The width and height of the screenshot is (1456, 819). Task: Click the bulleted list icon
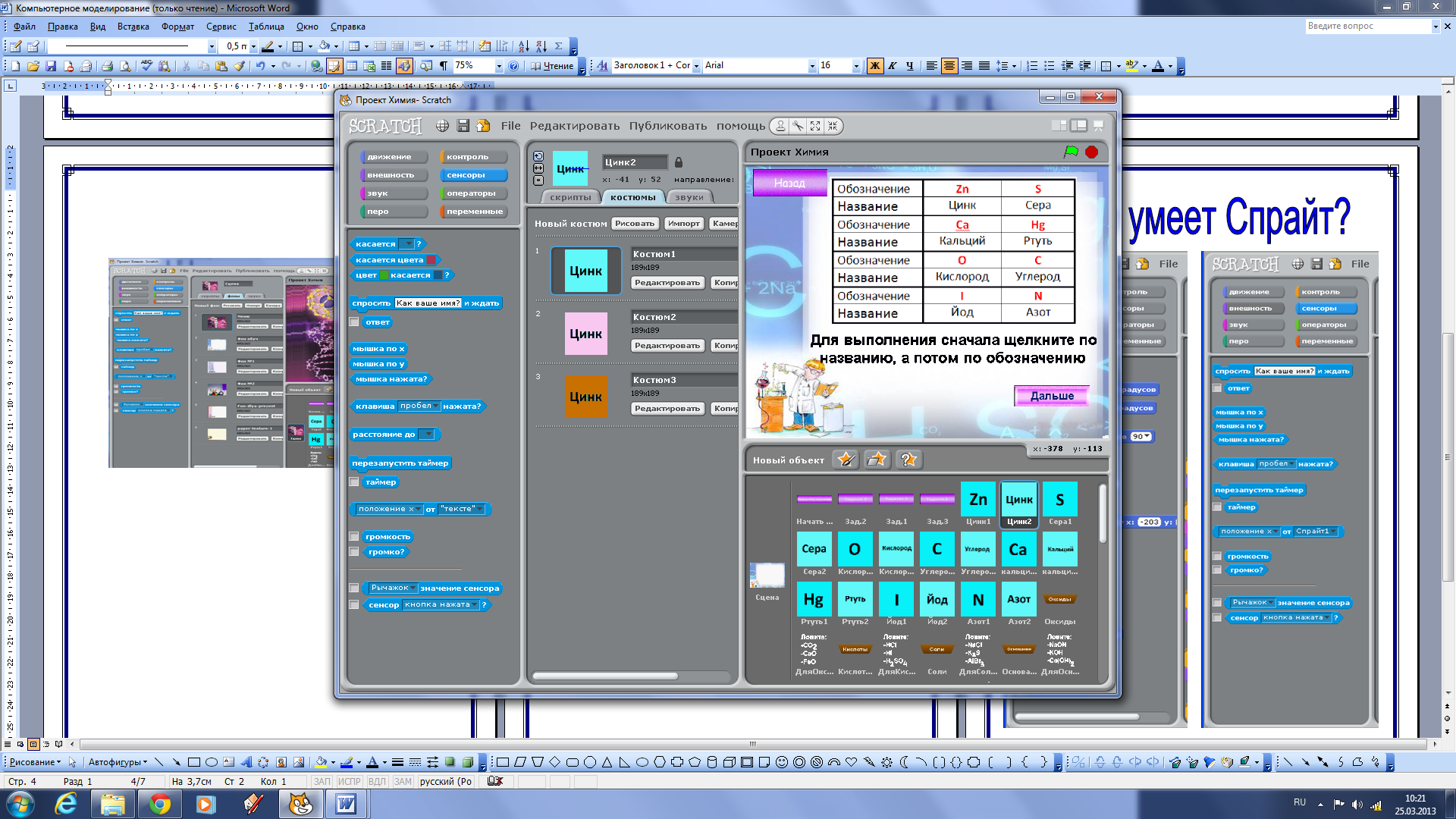tap(1050, 66)
